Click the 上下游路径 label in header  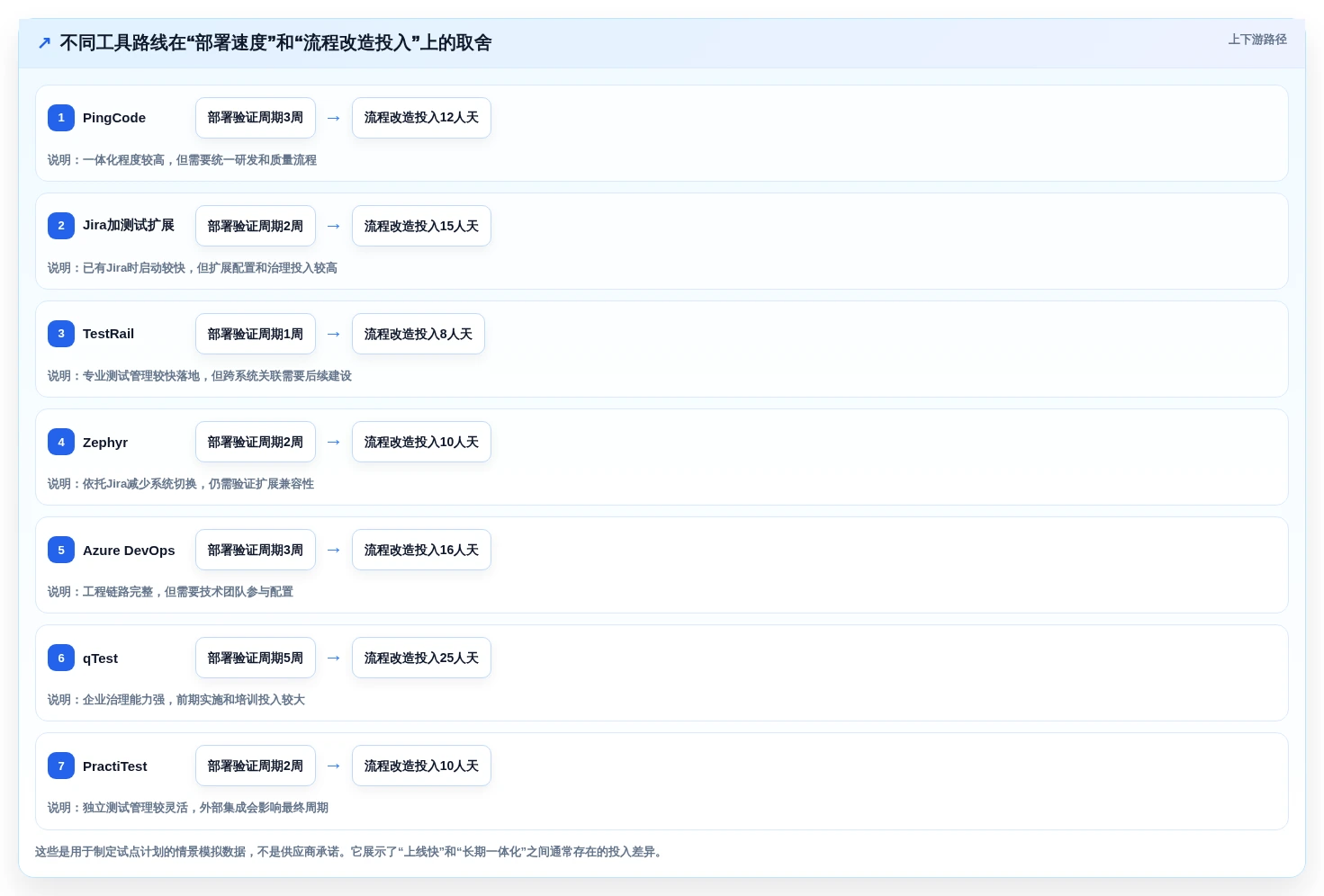click(x=1257, y=40)
